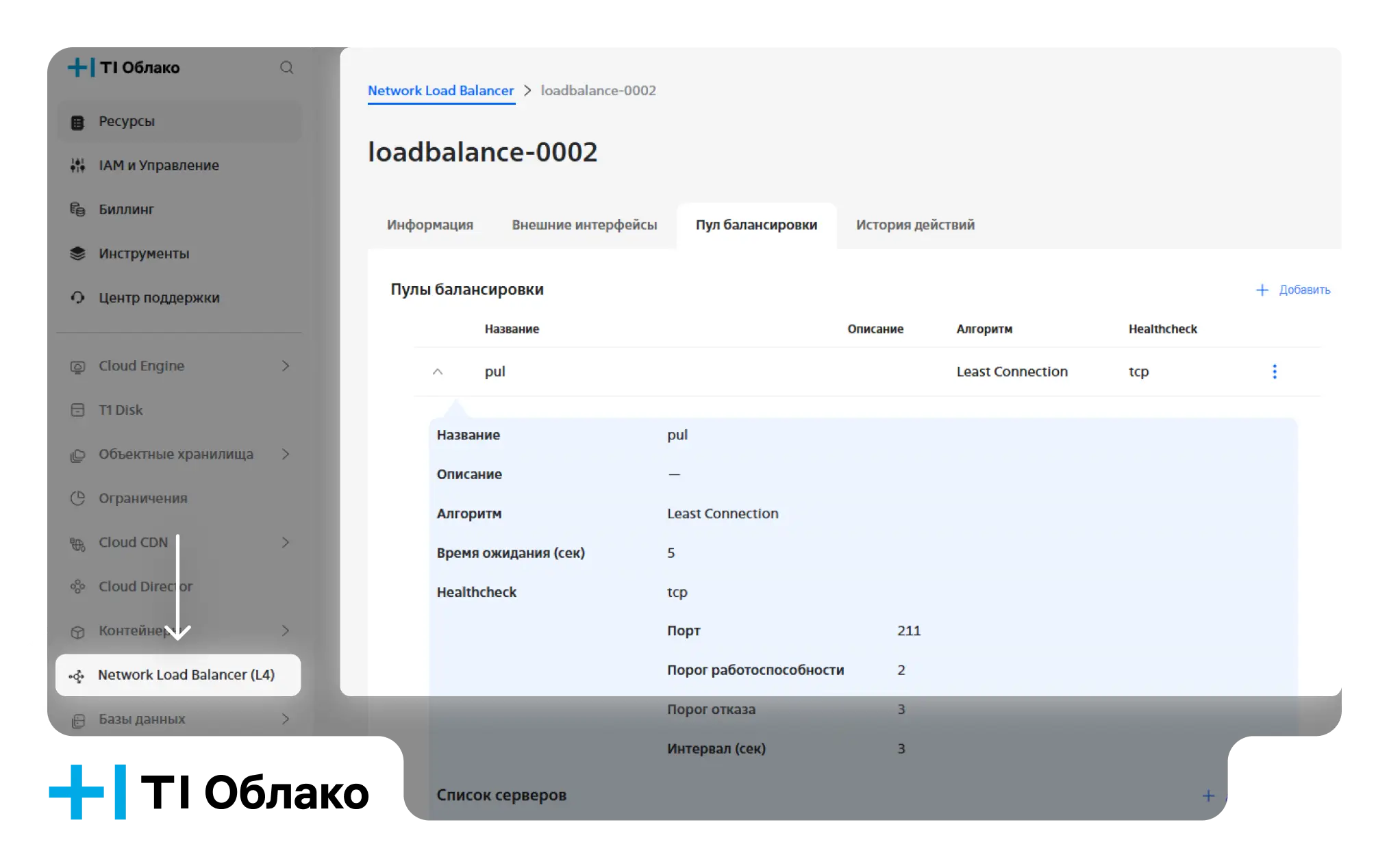1389x868 pixels.
Task: Expand the Cloud CDN submenu arrow
Action: [286, 543]
